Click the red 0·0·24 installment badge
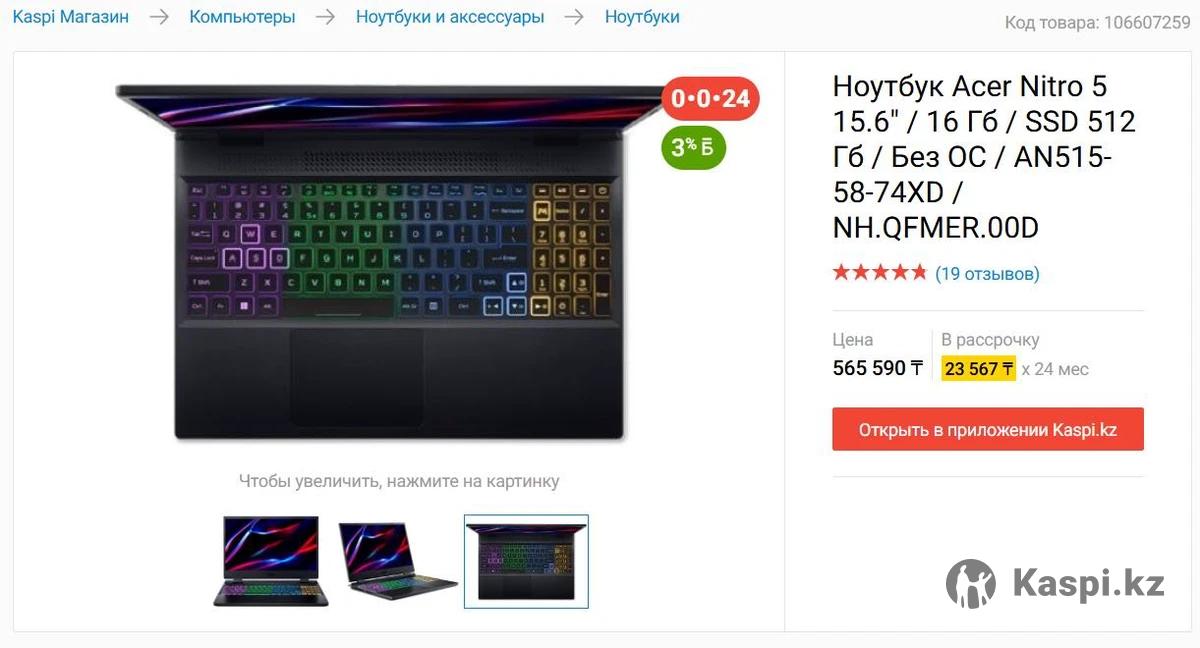 710,99
